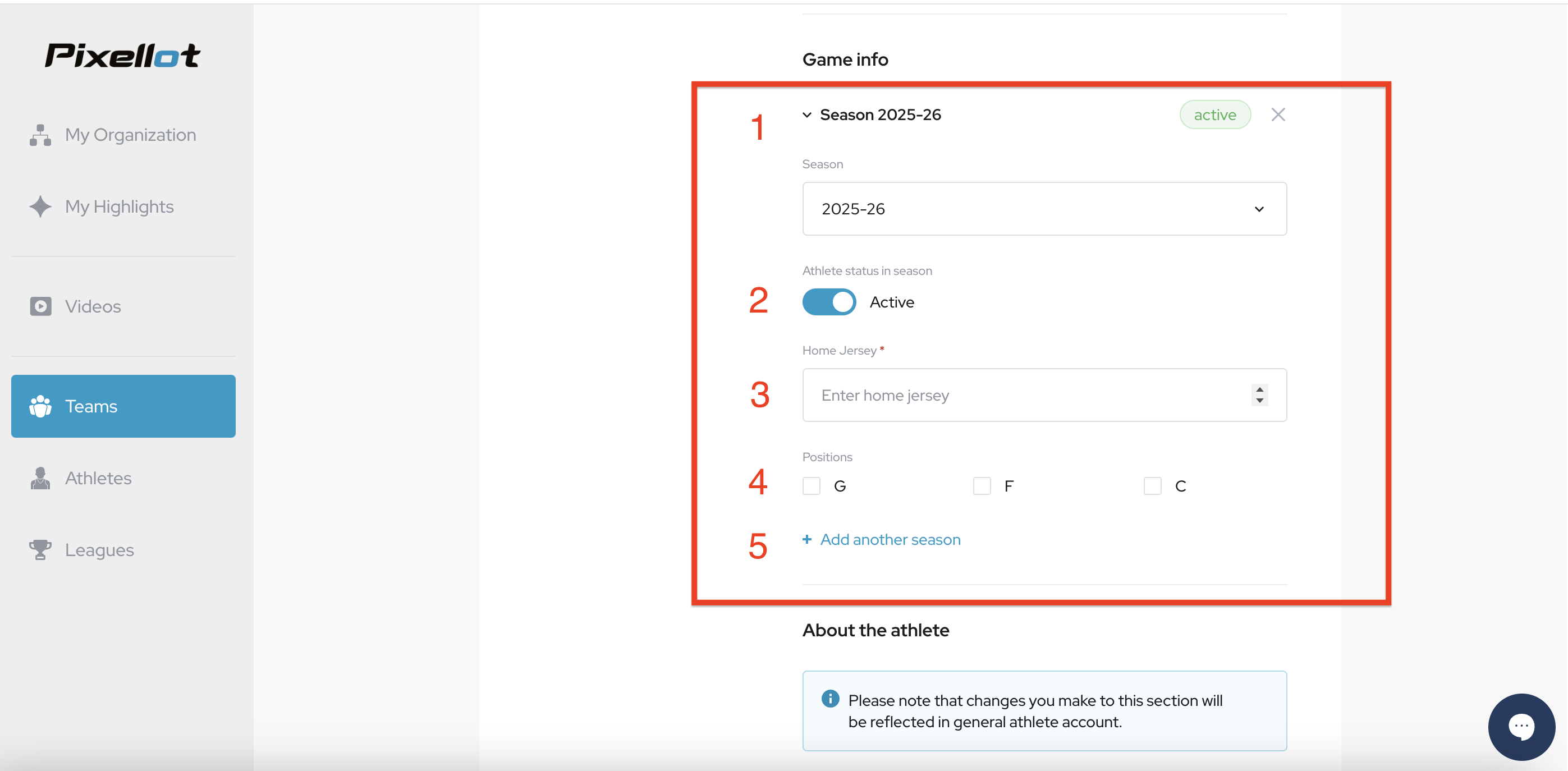Click the green active status badge
Screen dimensions: 1568x771
tap(1215, 114)
